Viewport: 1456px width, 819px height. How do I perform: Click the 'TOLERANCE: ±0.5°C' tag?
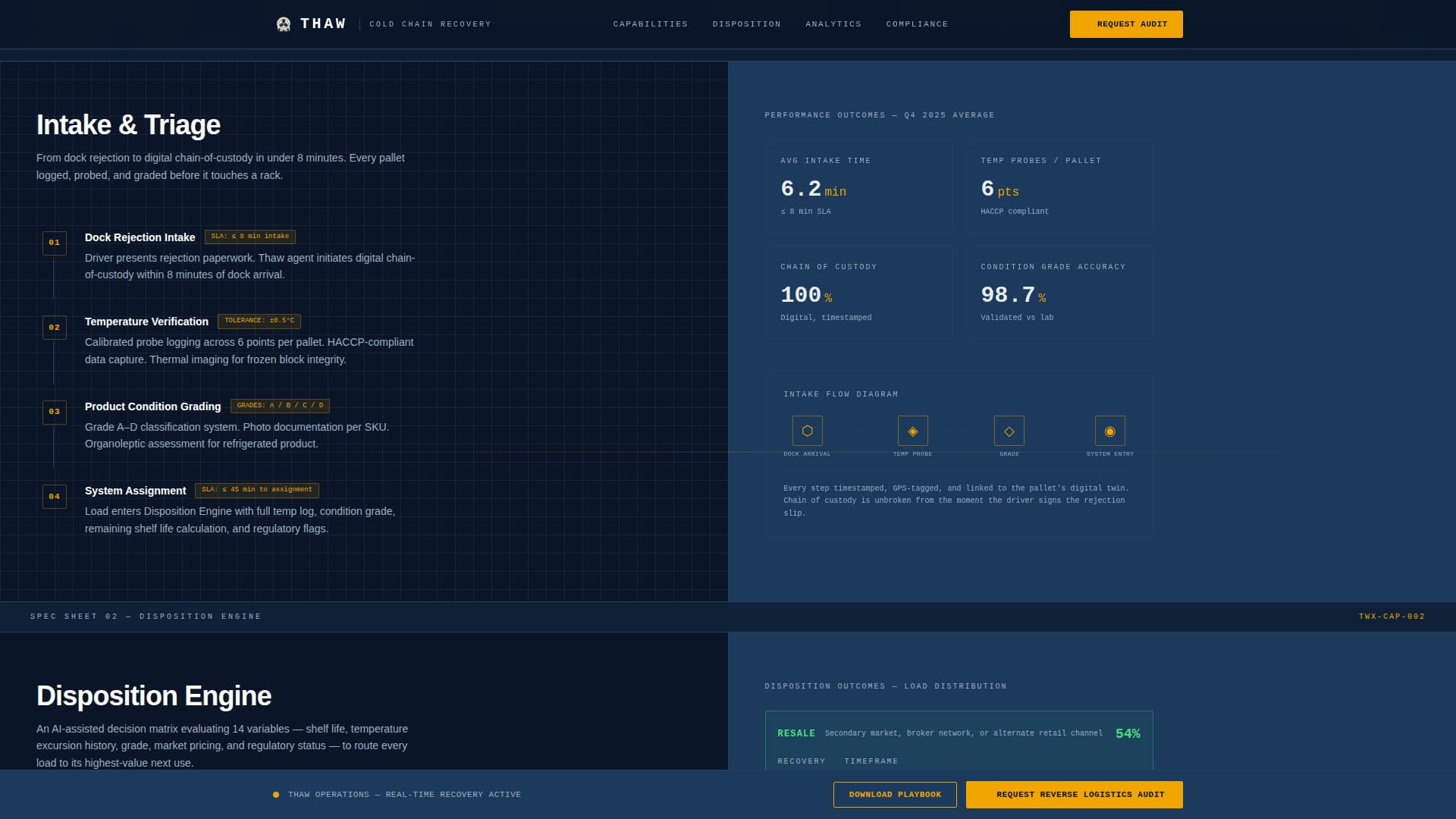point(259,321)
